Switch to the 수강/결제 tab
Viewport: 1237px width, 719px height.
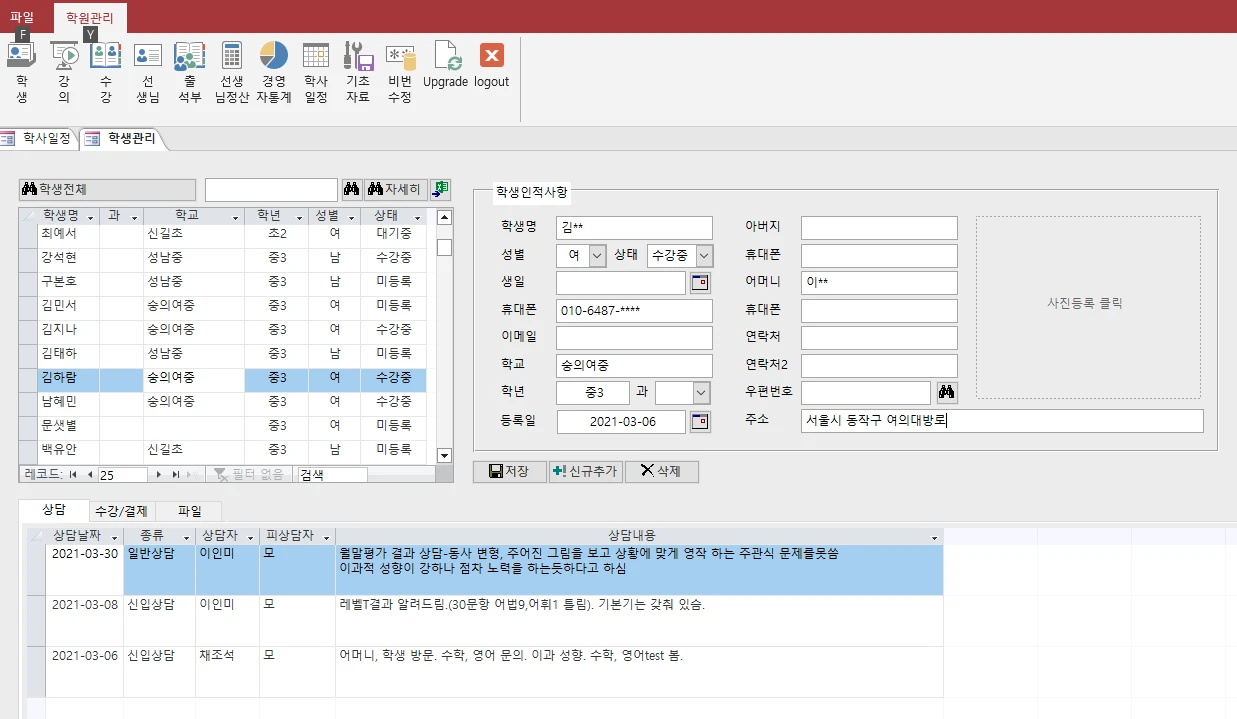(x=122, y=510)
